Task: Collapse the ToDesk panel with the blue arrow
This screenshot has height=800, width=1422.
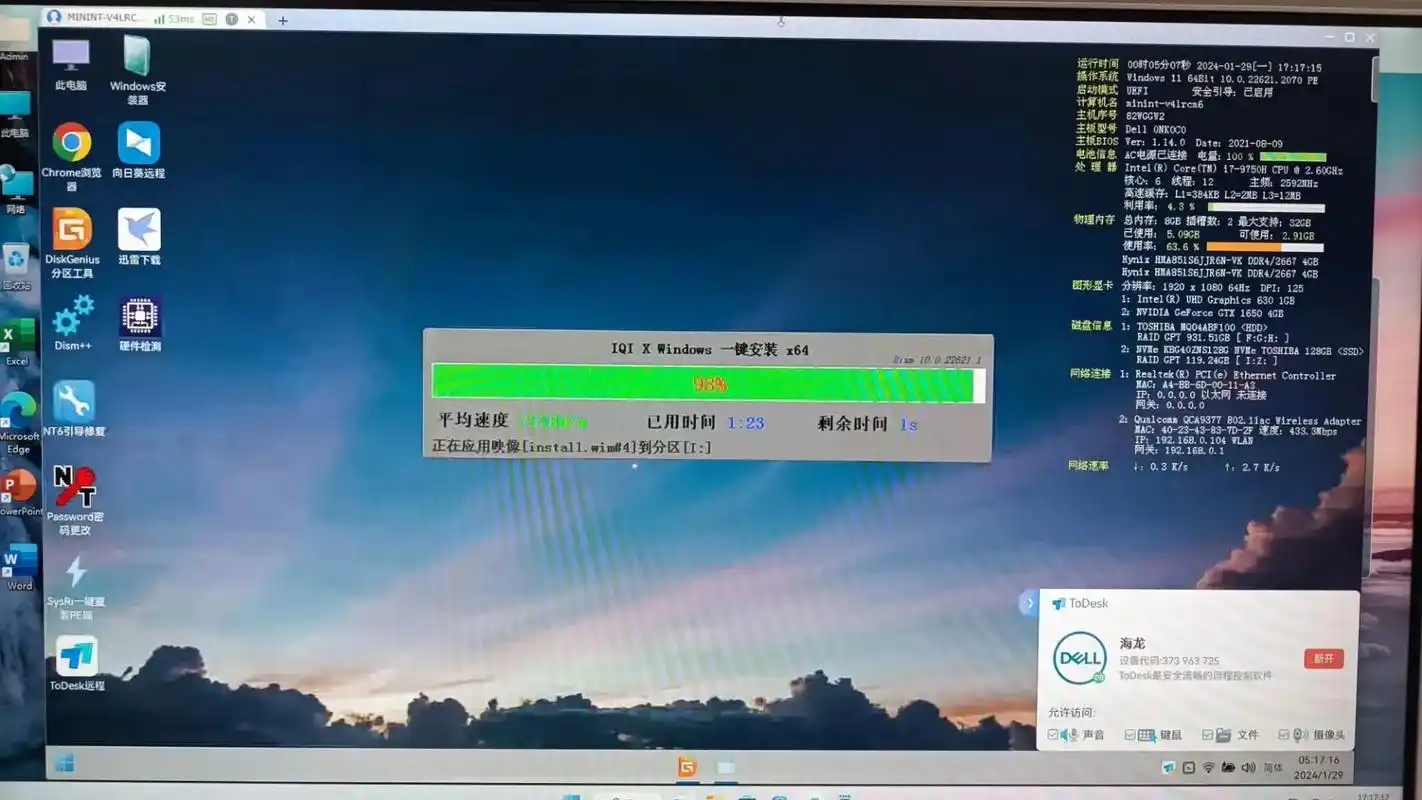Action: (1029, 603)
